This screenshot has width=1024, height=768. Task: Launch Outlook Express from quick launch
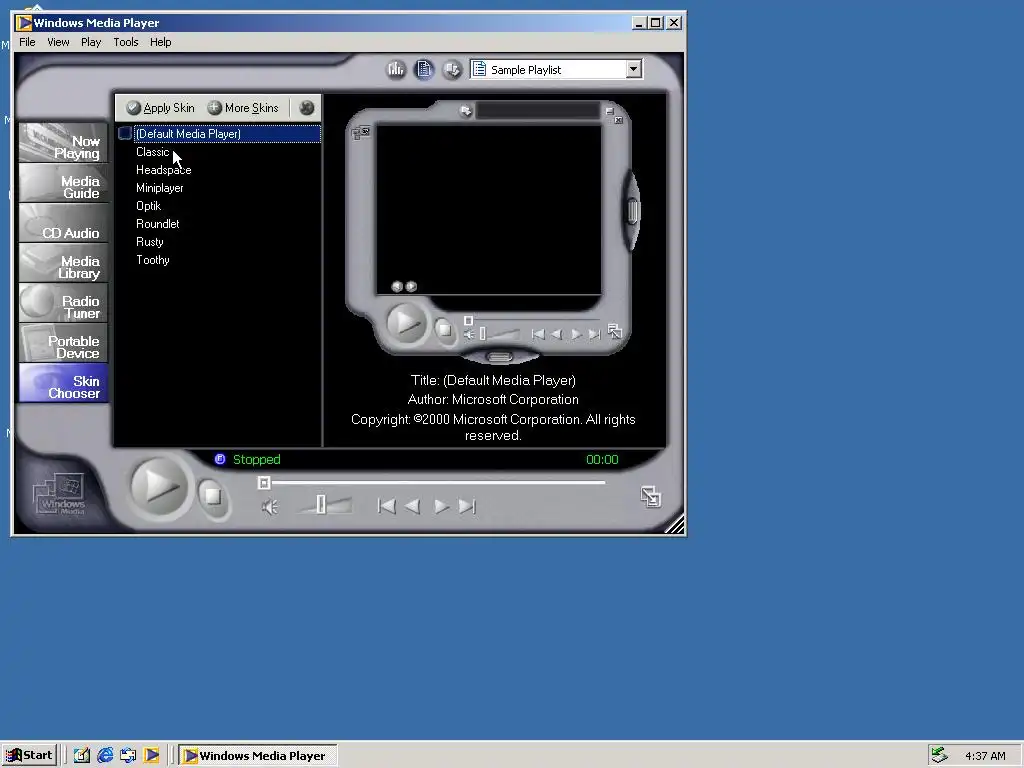click(128, 756)
